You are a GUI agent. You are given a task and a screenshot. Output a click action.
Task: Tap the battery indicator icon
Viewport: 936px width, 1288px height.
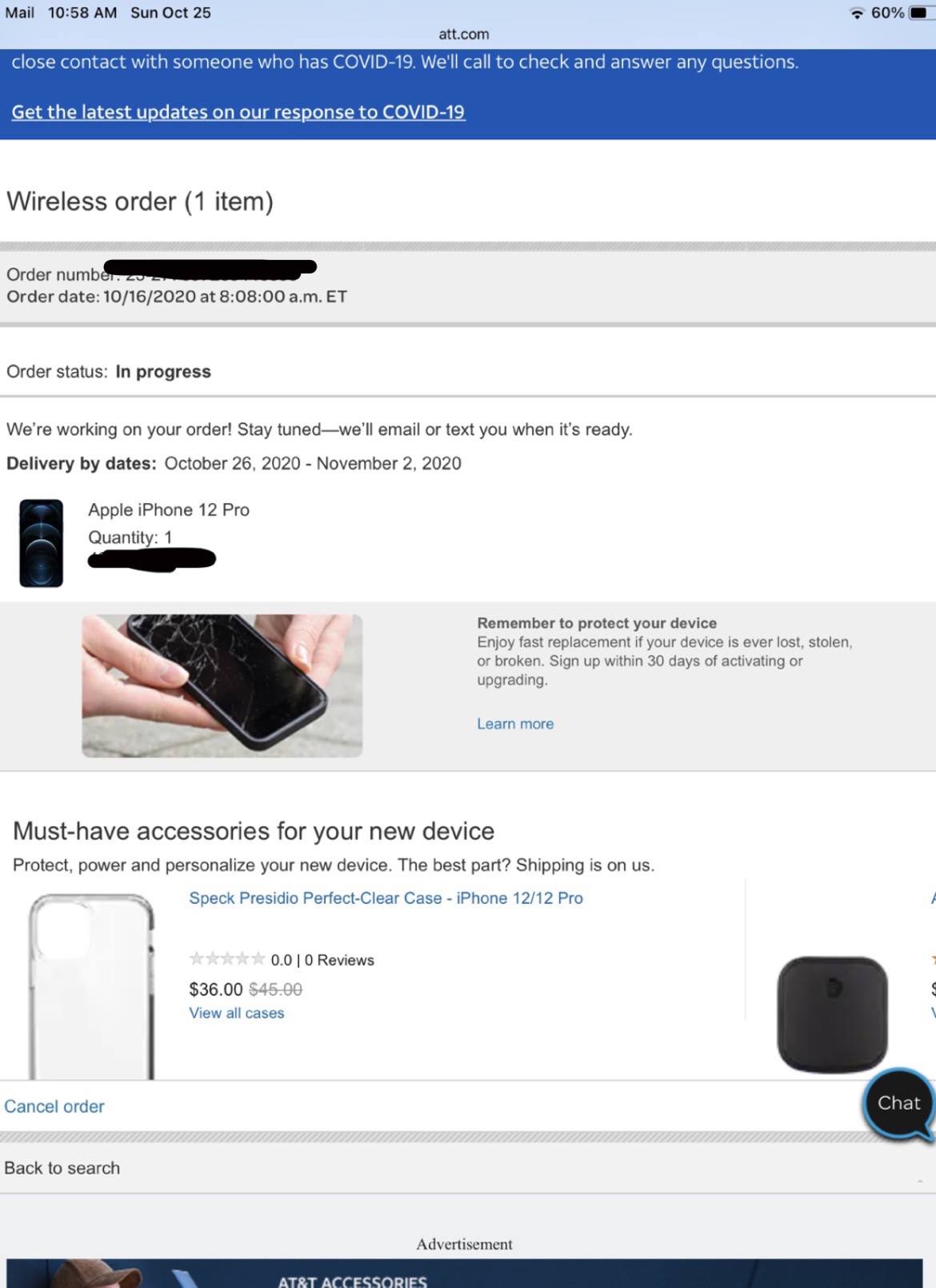click(920, 14)
